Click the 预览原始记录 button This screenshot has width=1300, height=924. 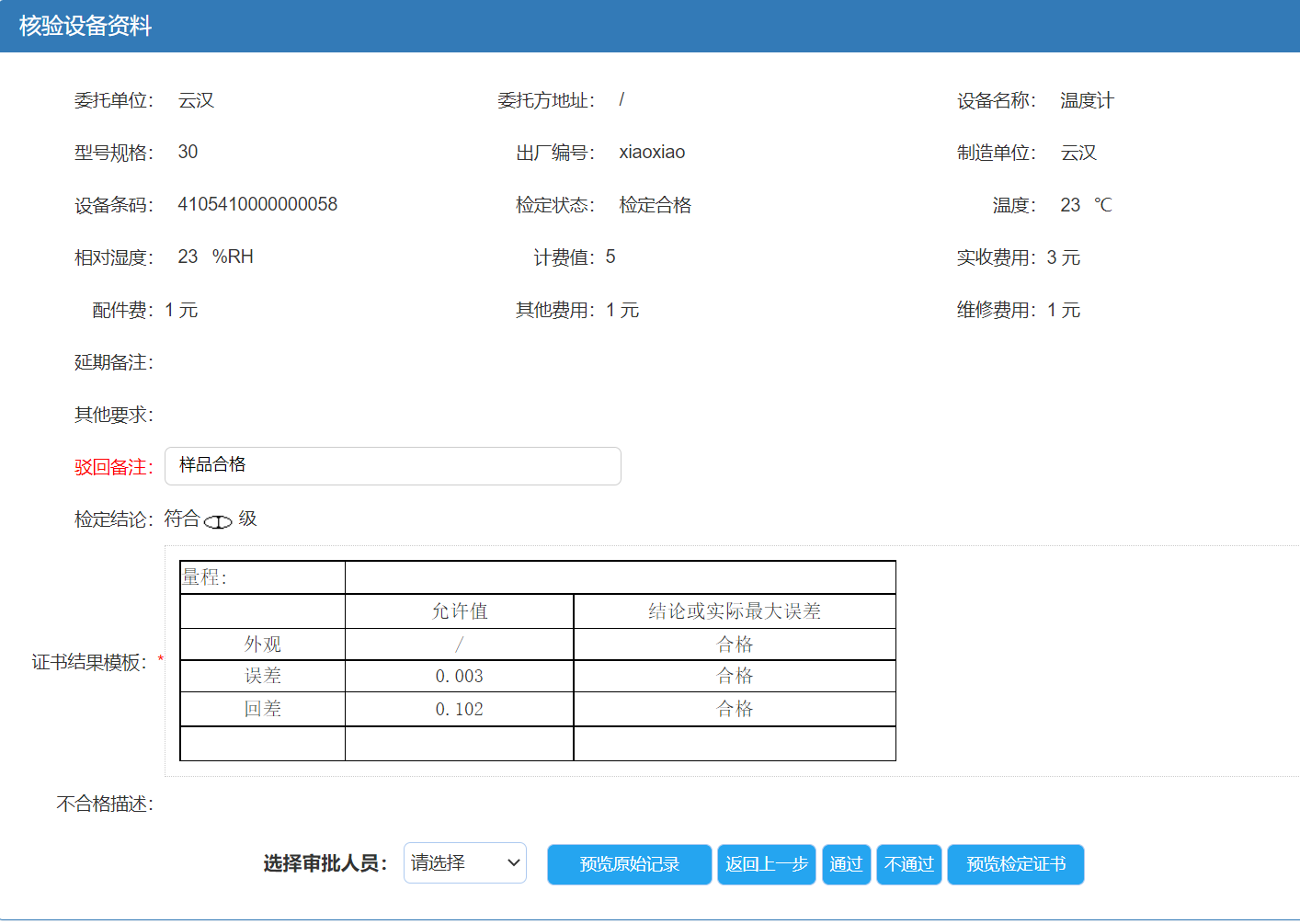(629, 864)
